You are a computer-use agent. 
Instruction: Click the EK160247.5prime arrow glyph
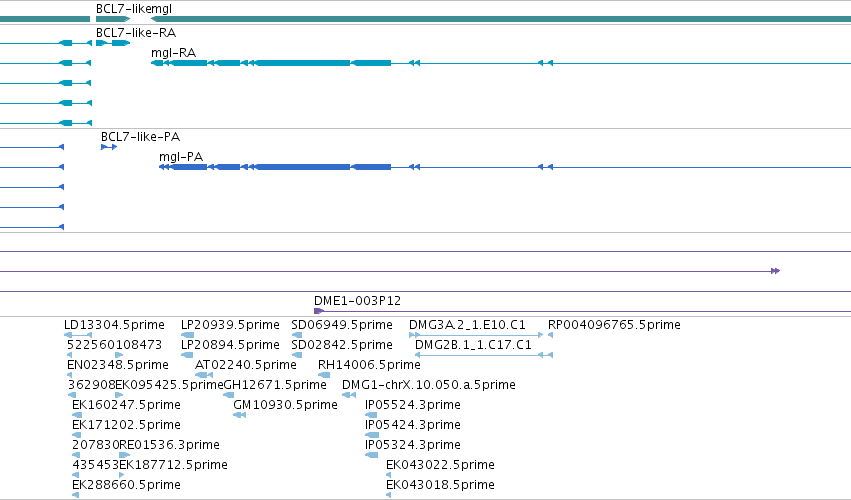[x=77, y=415]
